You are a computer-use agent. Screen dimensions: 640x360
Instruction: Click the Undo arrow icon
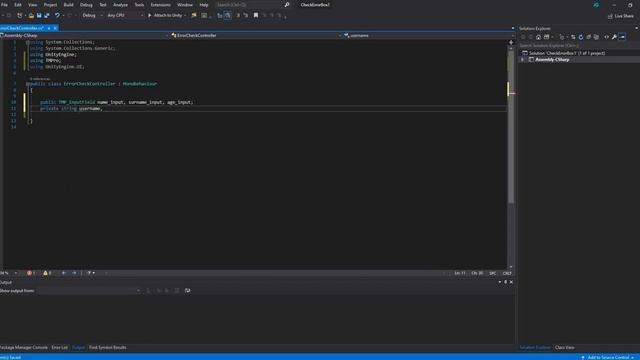[x=57, y=16]
